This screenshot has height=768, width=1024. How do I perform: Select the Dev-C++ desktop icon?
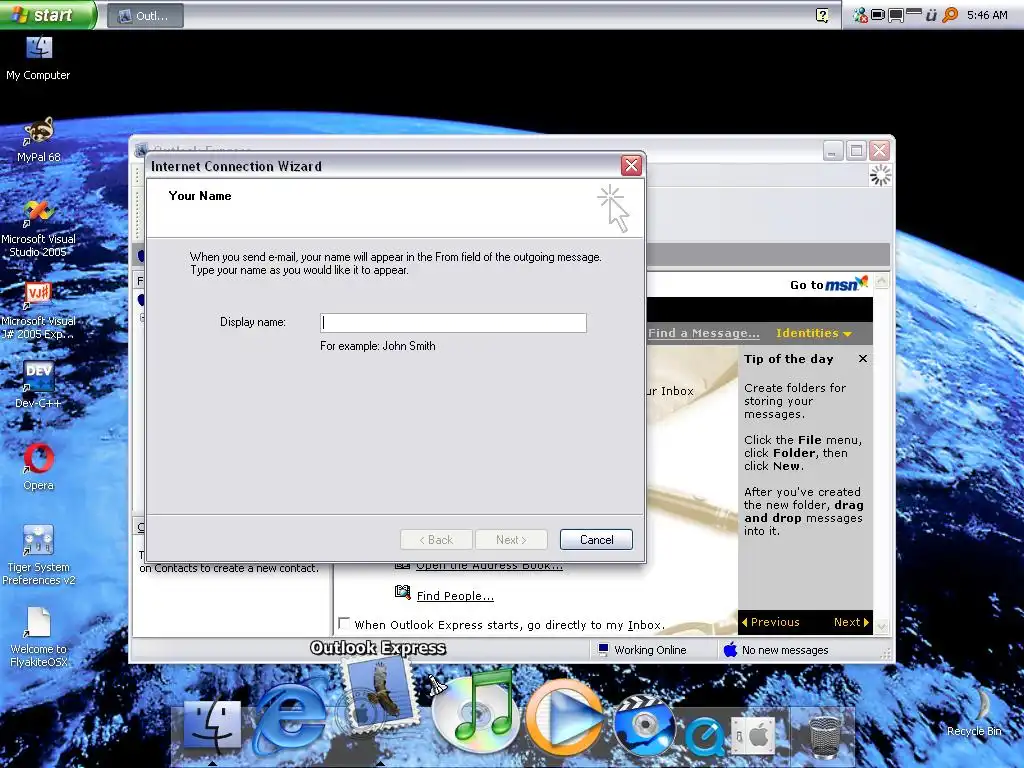(39, 385)
